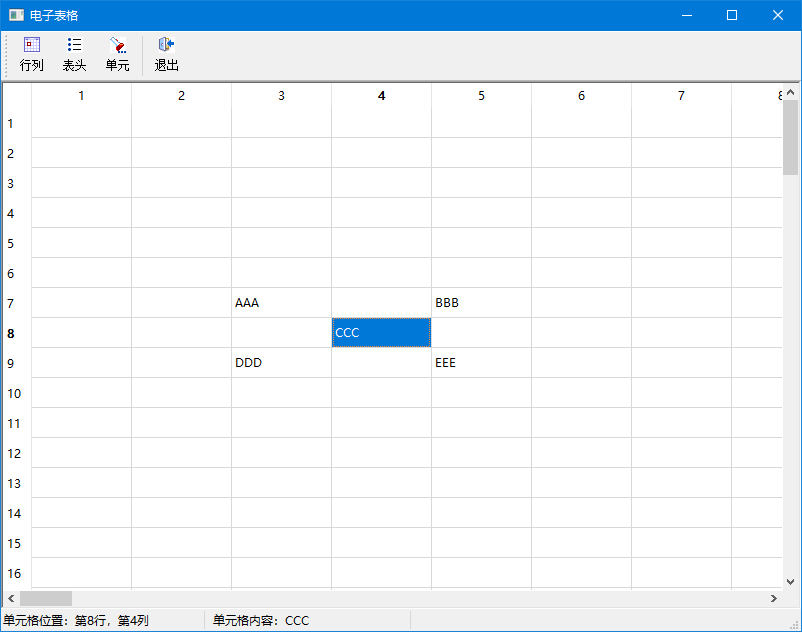
Task: Open the 行列 (rows/columns) toolbar tool
Action: [x=31, y=54]
